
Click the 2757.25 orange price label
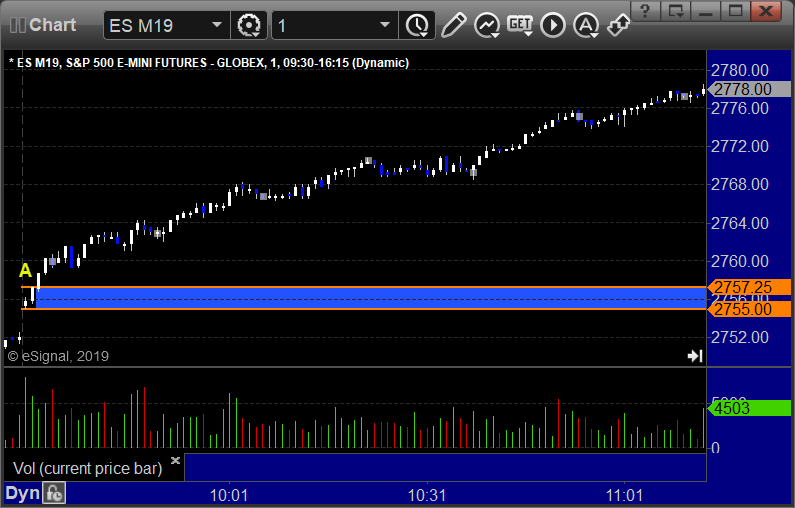point(749,287)
